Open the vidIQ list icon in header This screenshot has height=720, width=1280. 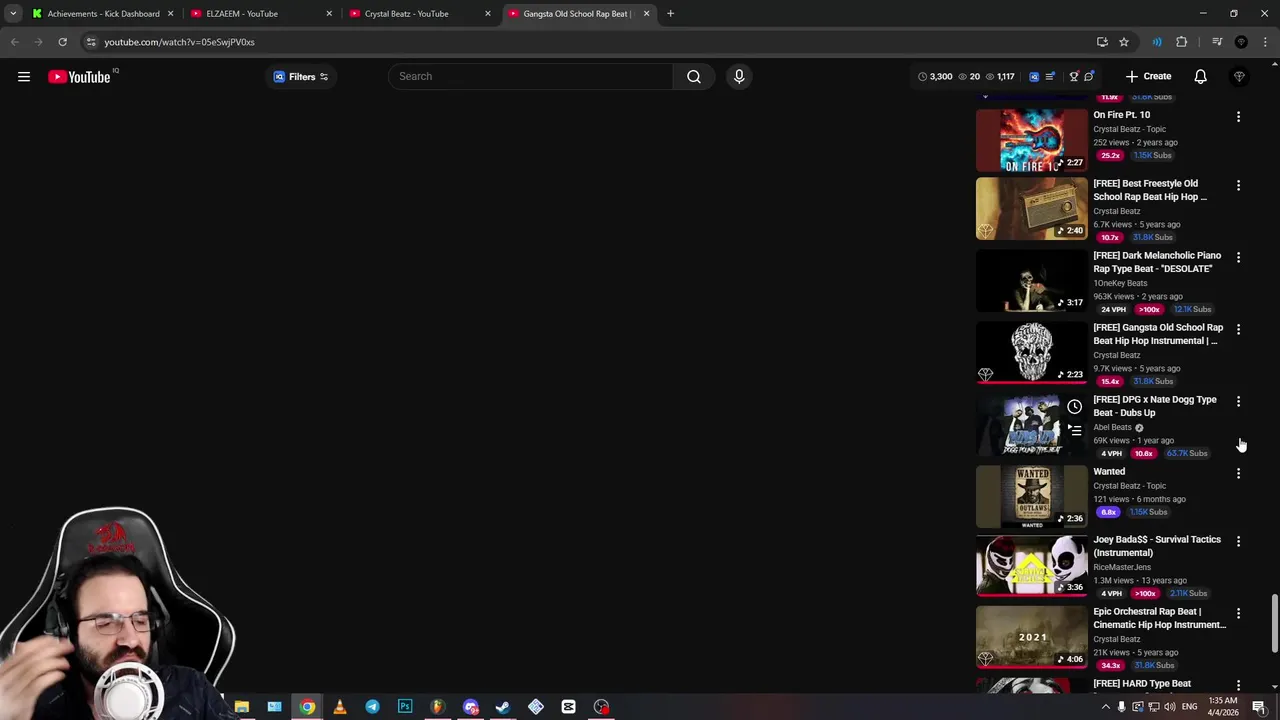click(1049, 77)
